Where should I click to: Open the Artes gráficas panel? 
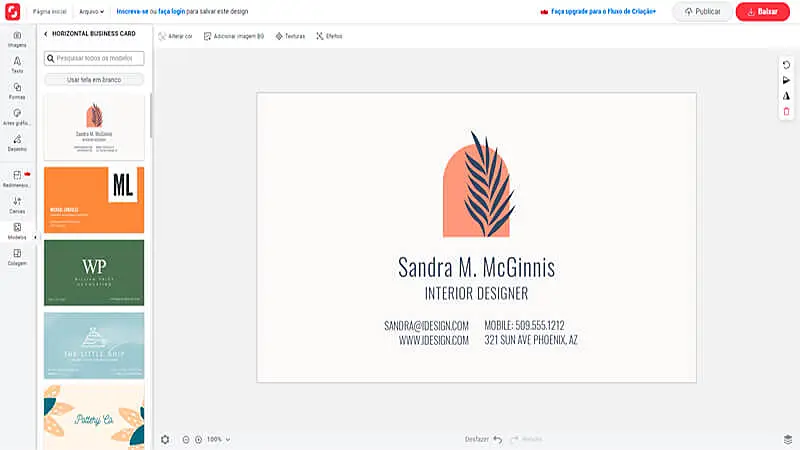(17, 117)
